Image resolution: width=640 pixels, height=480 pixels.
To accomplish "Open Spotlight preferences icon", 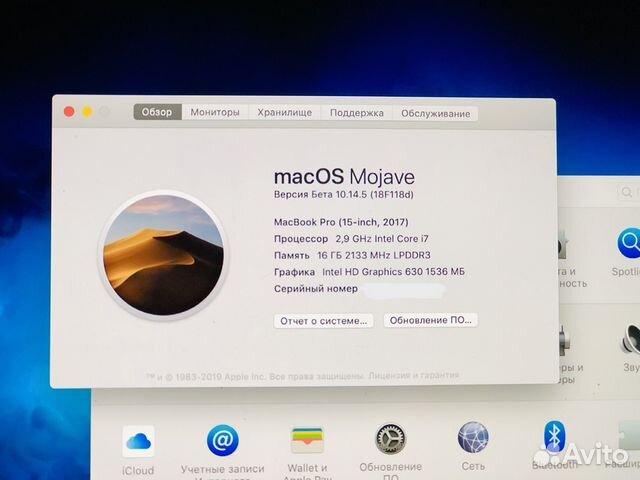I will [629, 243].
